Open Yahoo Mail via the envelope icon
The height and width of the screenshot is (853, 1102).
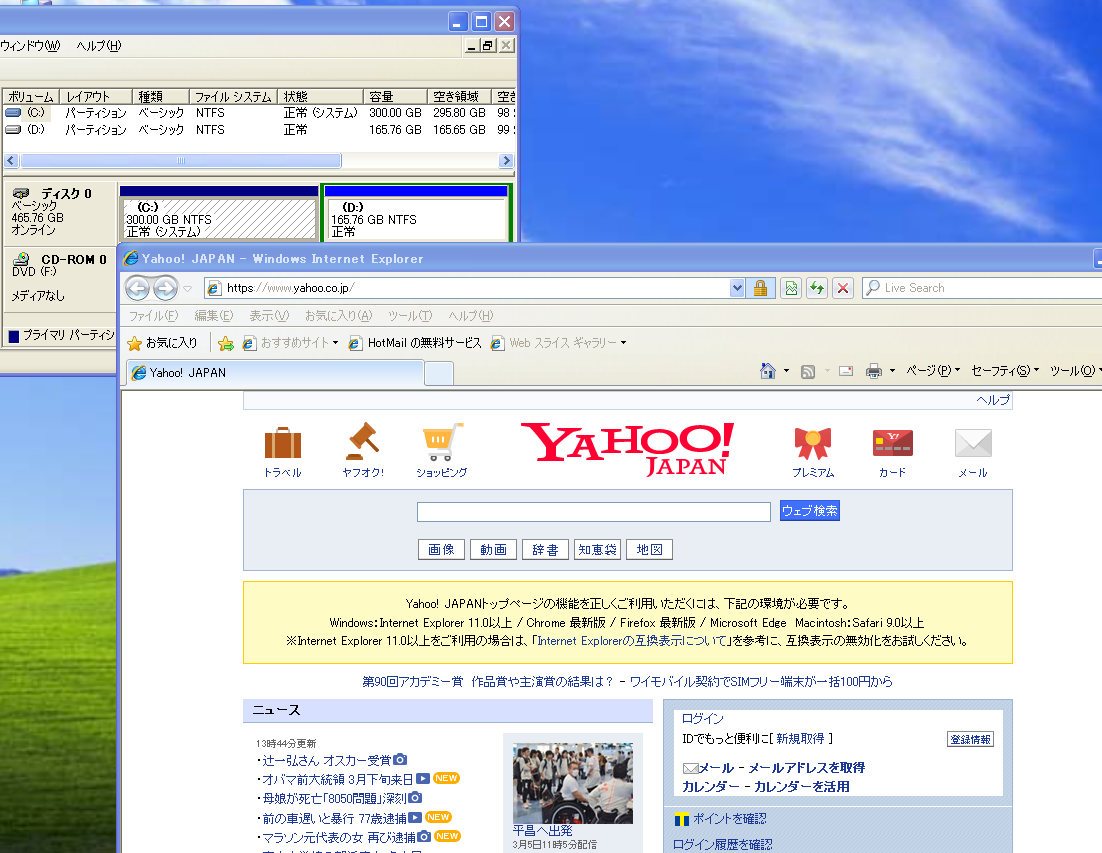coord(971,443)
